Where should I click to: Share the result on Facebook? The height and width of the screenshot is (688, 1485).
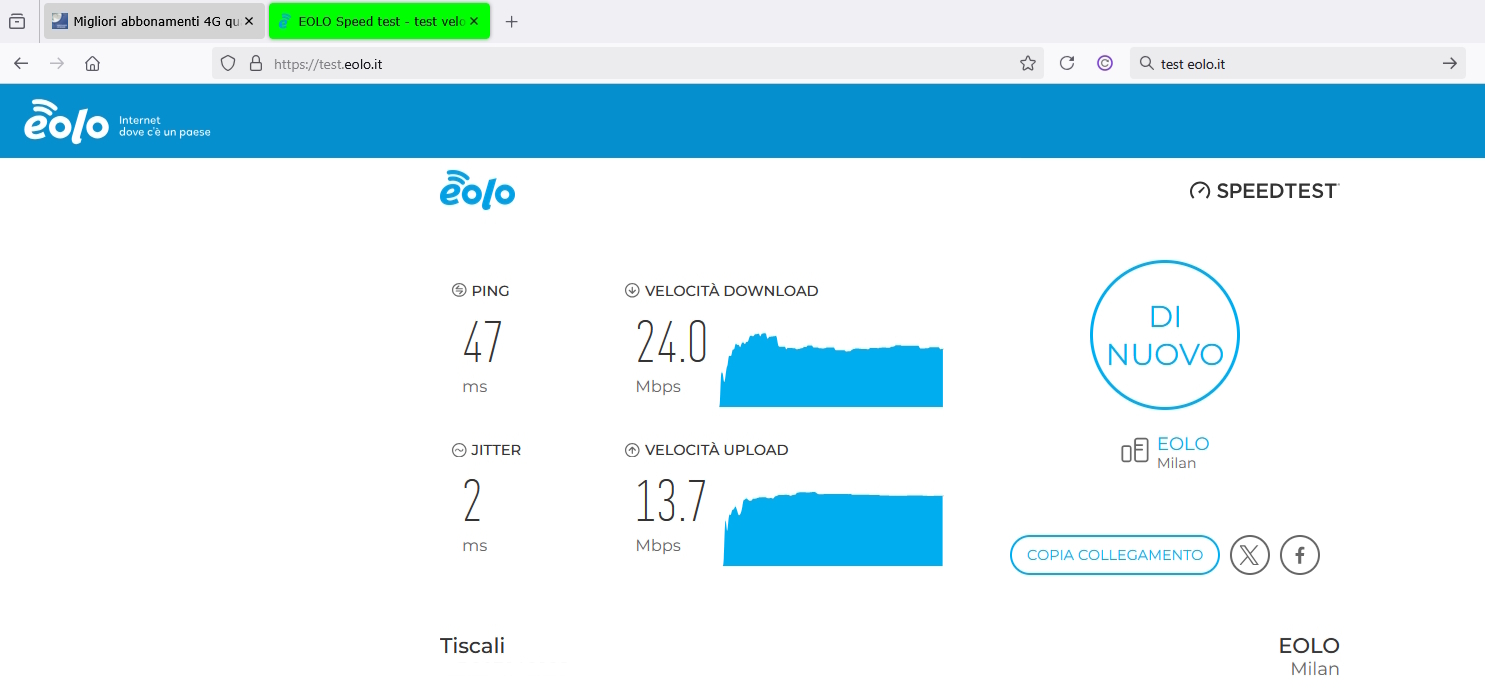(x=1300, y=555)
